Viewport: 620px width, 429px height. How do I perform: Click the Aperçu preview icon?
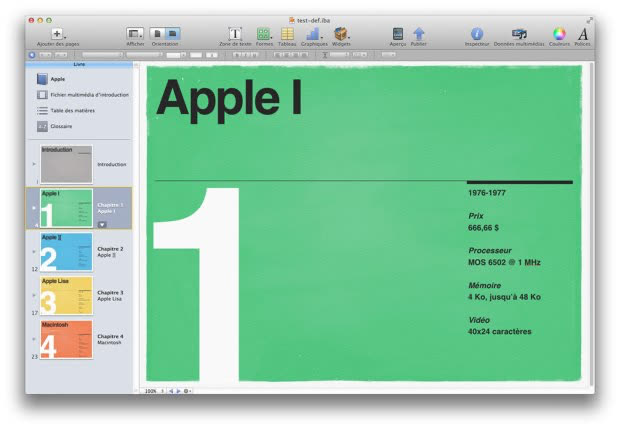tap(398, 34)
